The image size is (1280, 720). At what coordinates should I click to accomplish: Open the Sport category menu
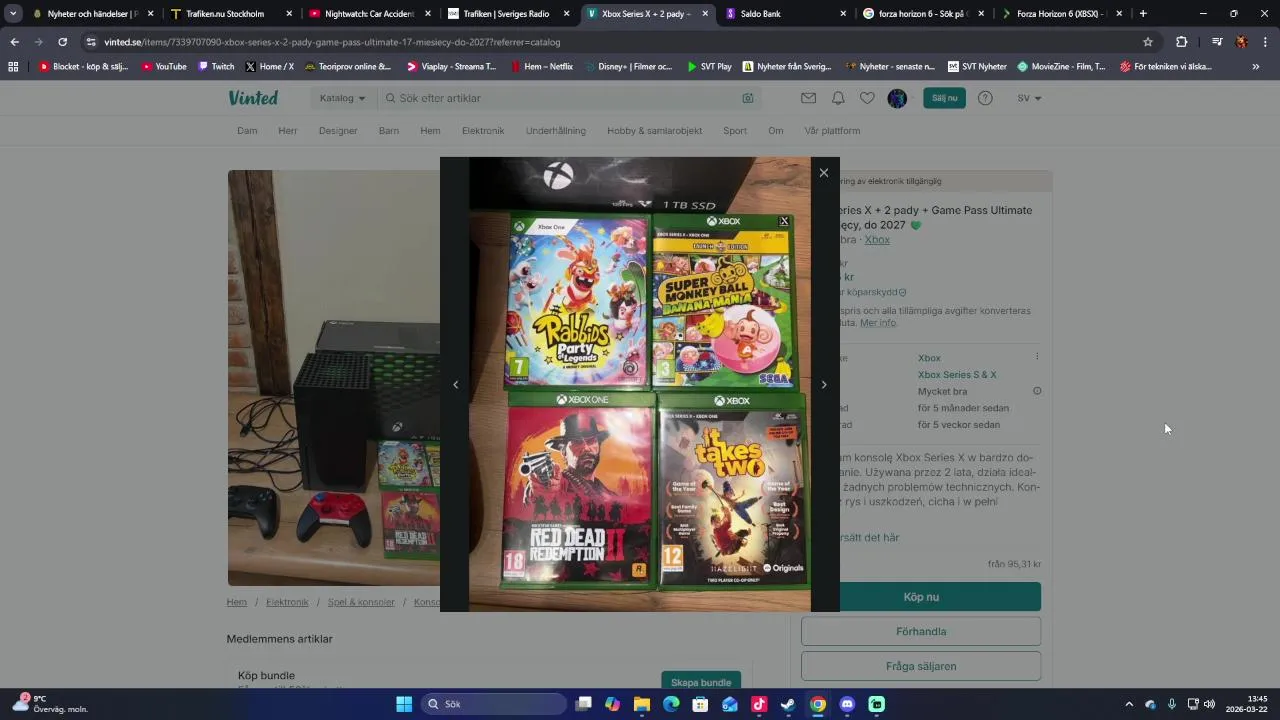(735, 131)
